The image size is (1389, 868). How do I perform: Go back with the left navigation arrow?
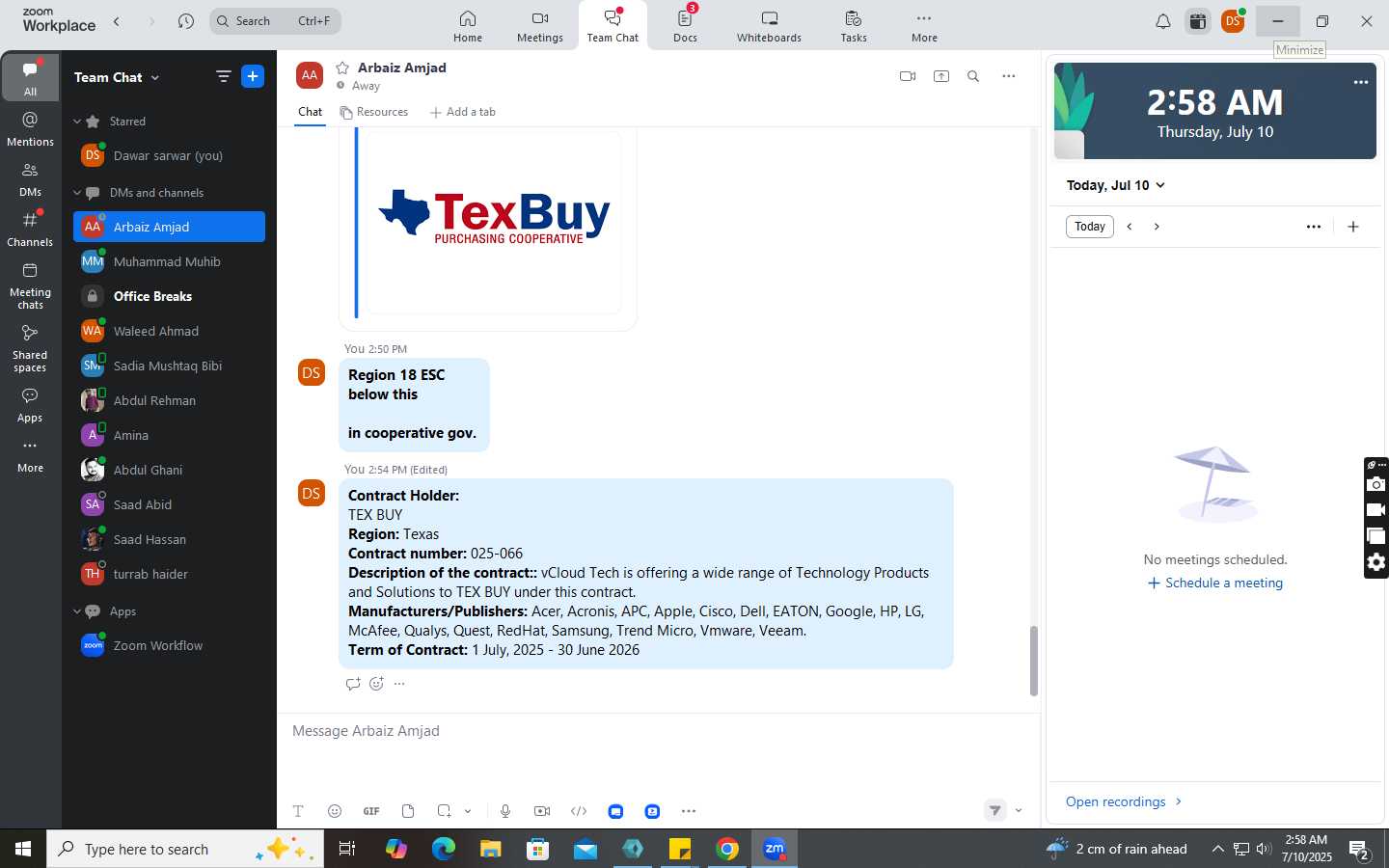point(117,21)
